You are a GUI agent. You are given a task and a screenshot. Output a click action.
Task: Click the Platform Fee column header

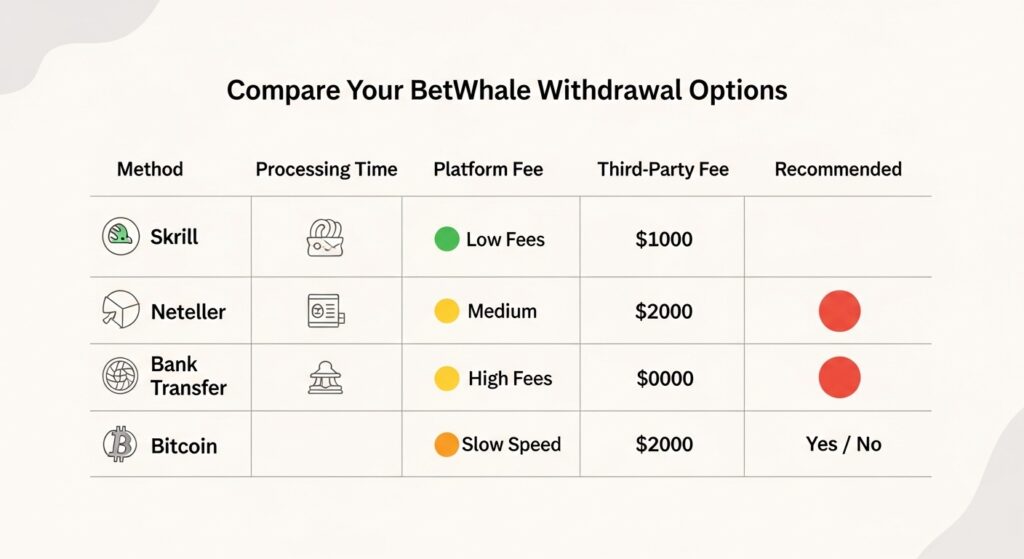488,169
